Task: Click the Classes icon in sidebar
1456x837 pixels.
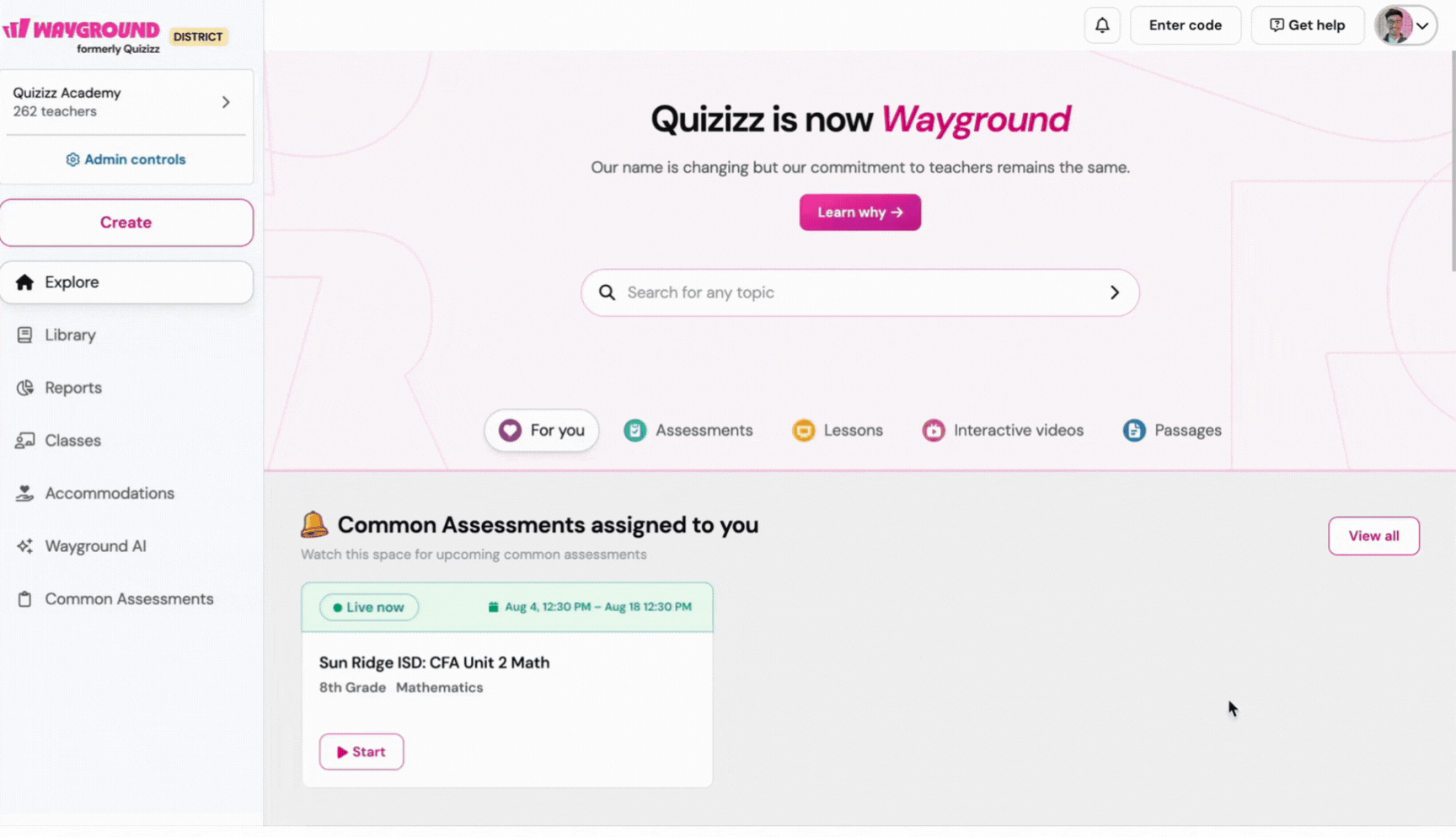Action: (24, 441)
